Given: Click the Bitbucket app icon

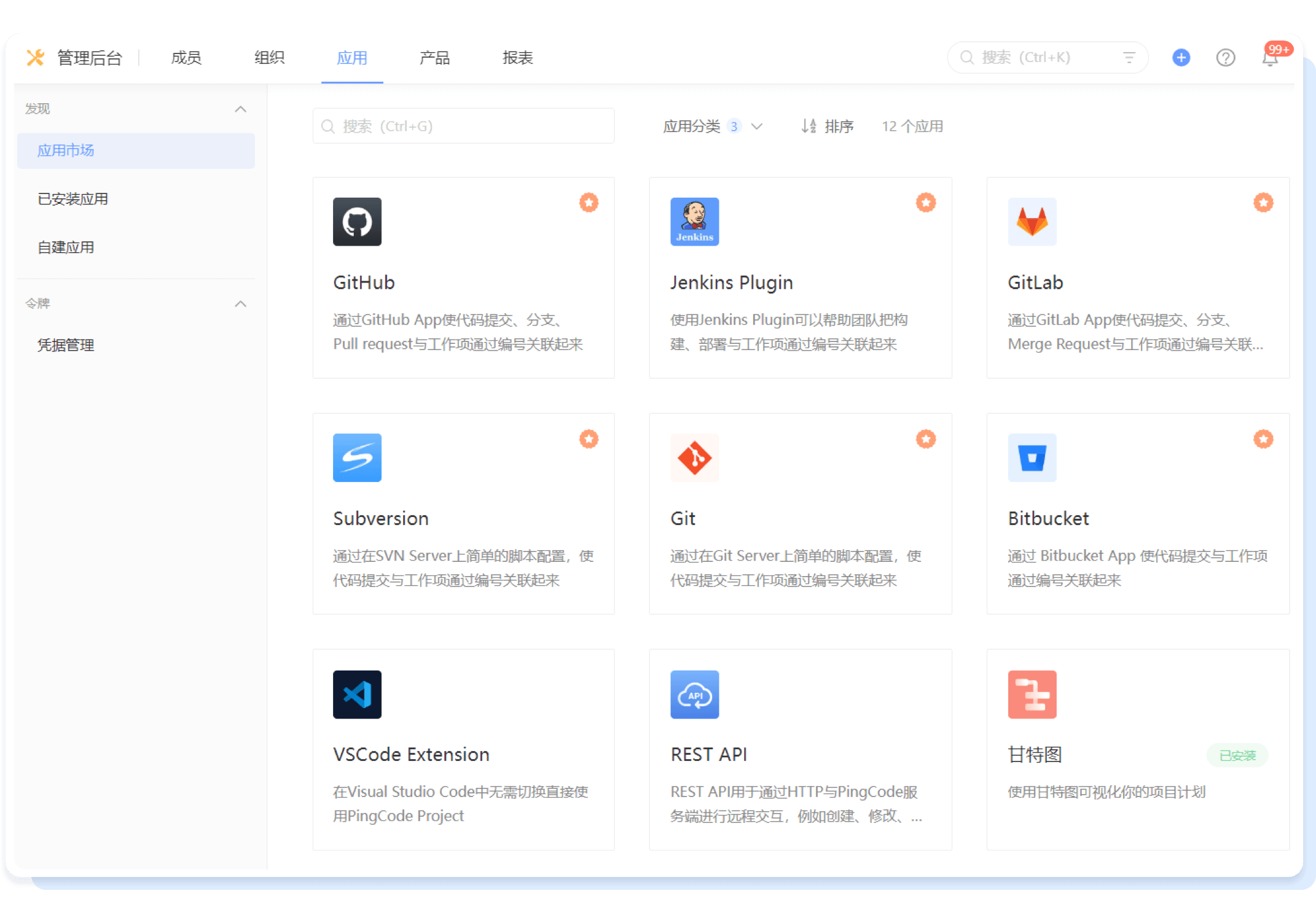Looking at the screenshot, I should pos(1032,458).
